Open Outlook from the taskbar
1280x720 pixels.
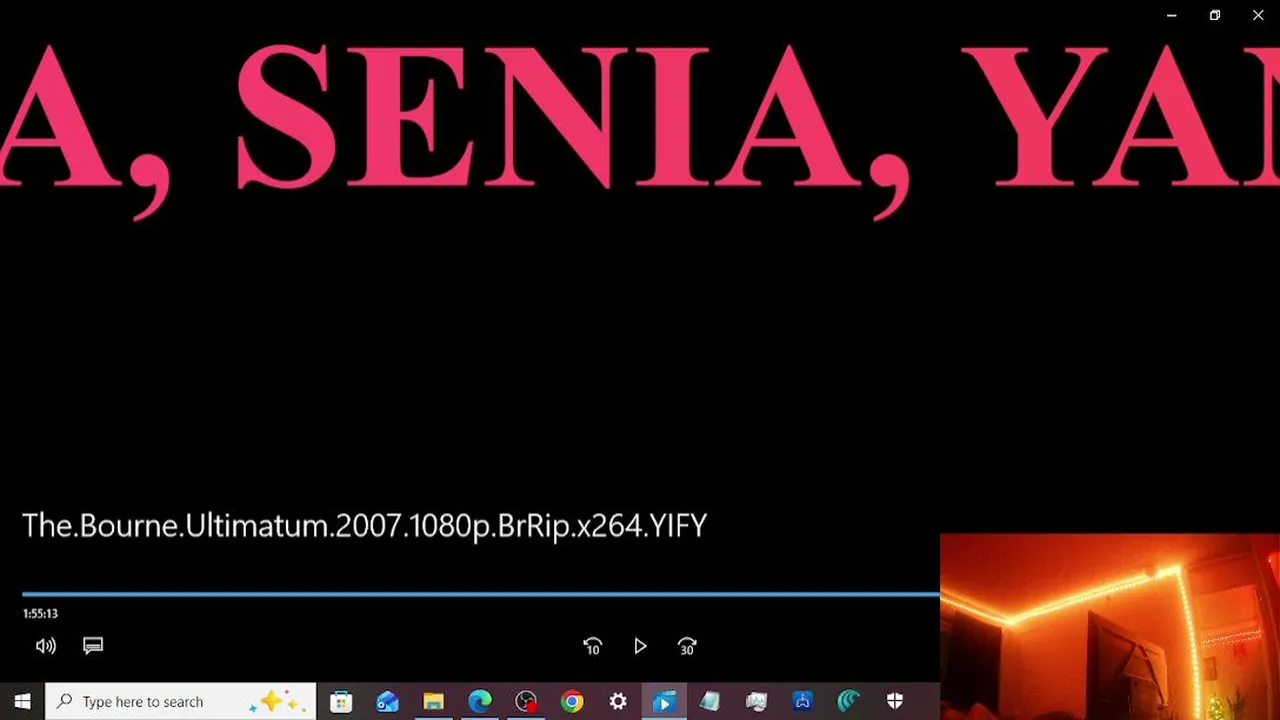[387, 701]
